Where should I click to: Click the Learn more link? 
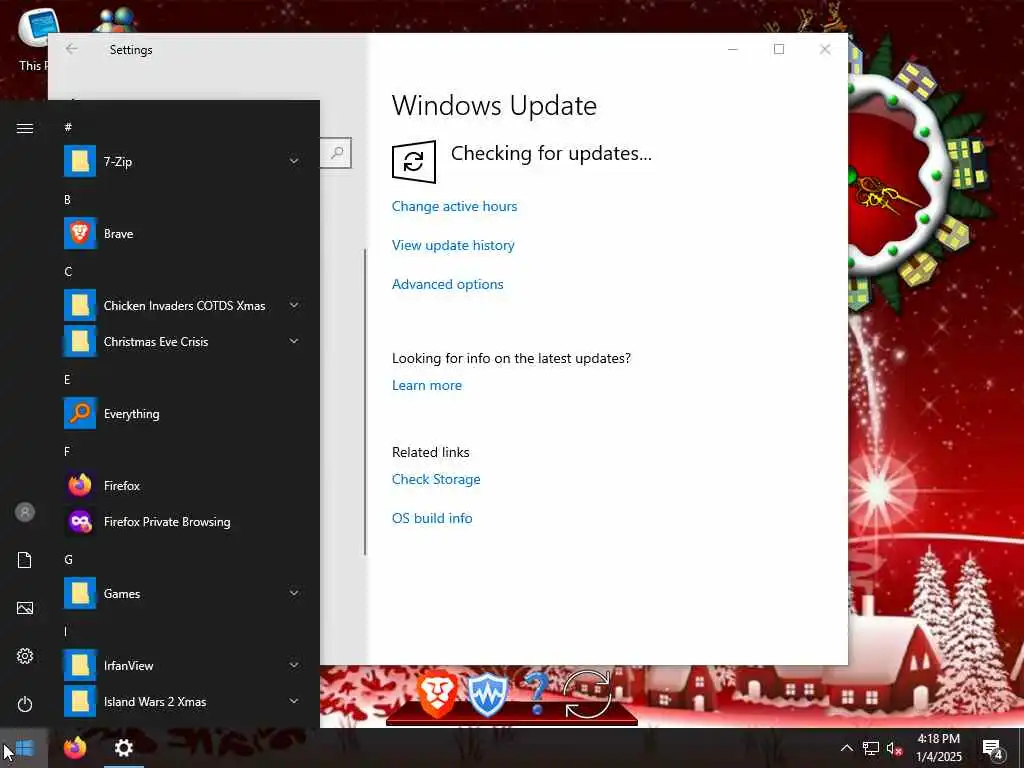(426, 385)
